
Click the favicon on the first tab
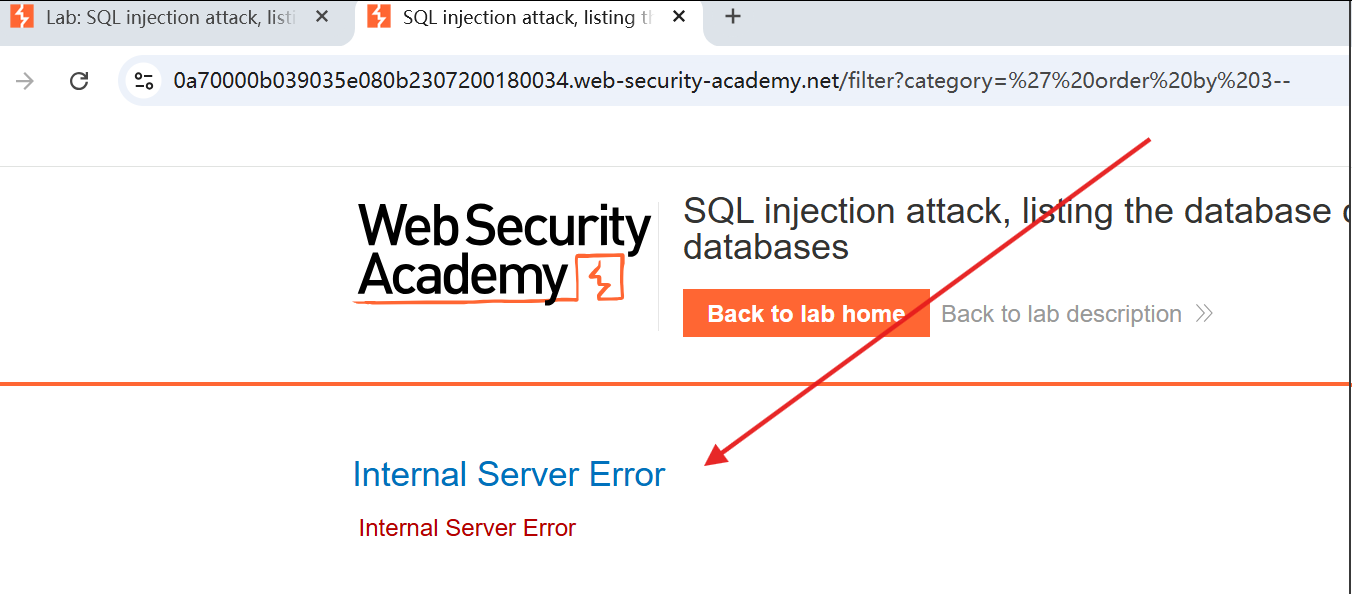point(22,17)
